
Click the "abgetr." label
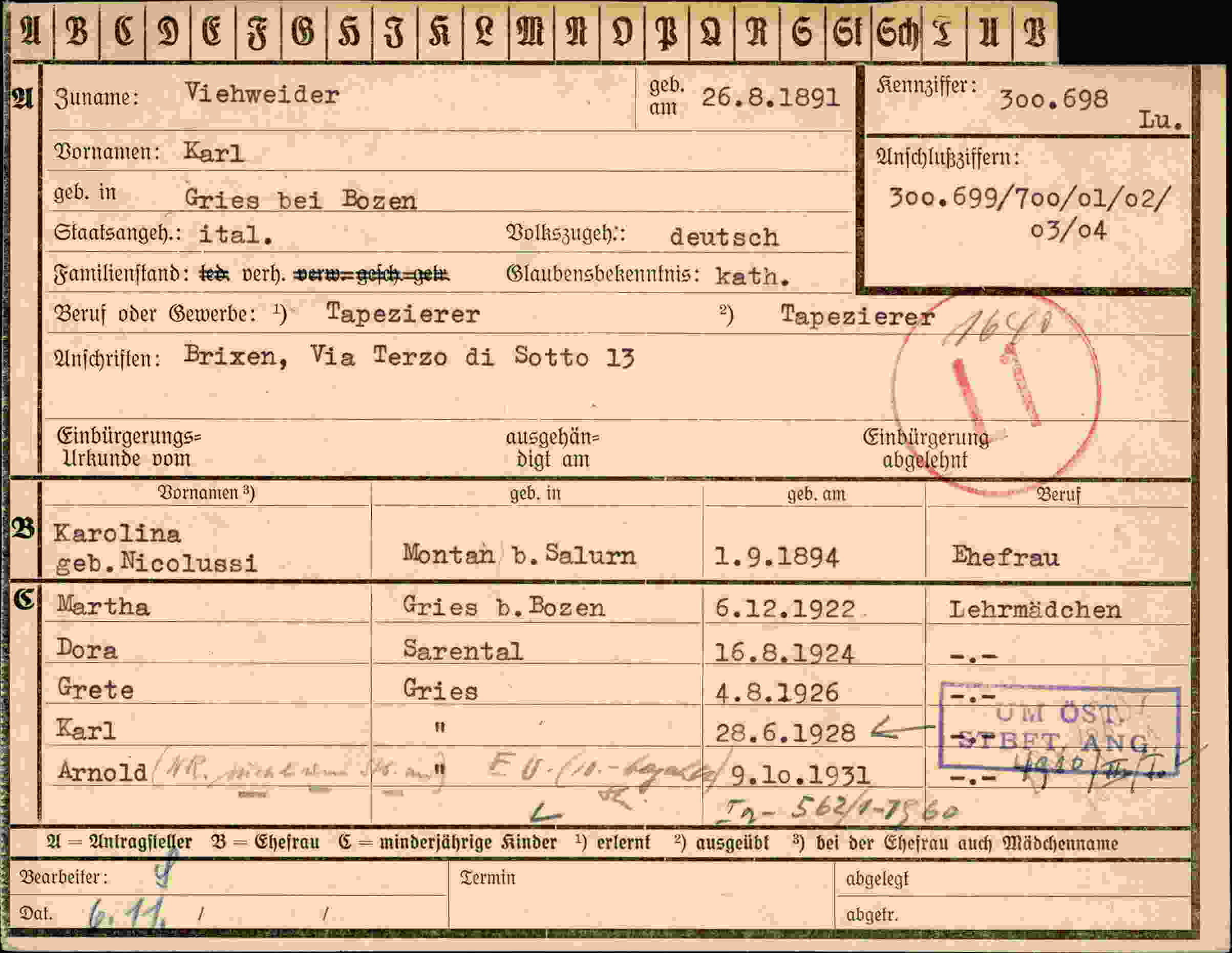pos(872,914)
